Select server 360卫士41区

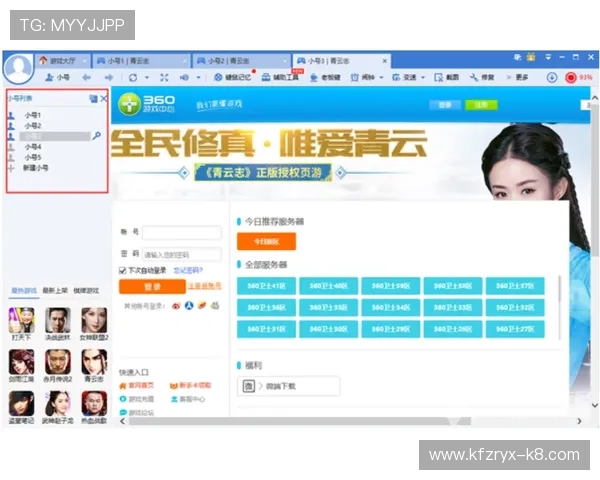pyautogui.click(x=266, y=286)
